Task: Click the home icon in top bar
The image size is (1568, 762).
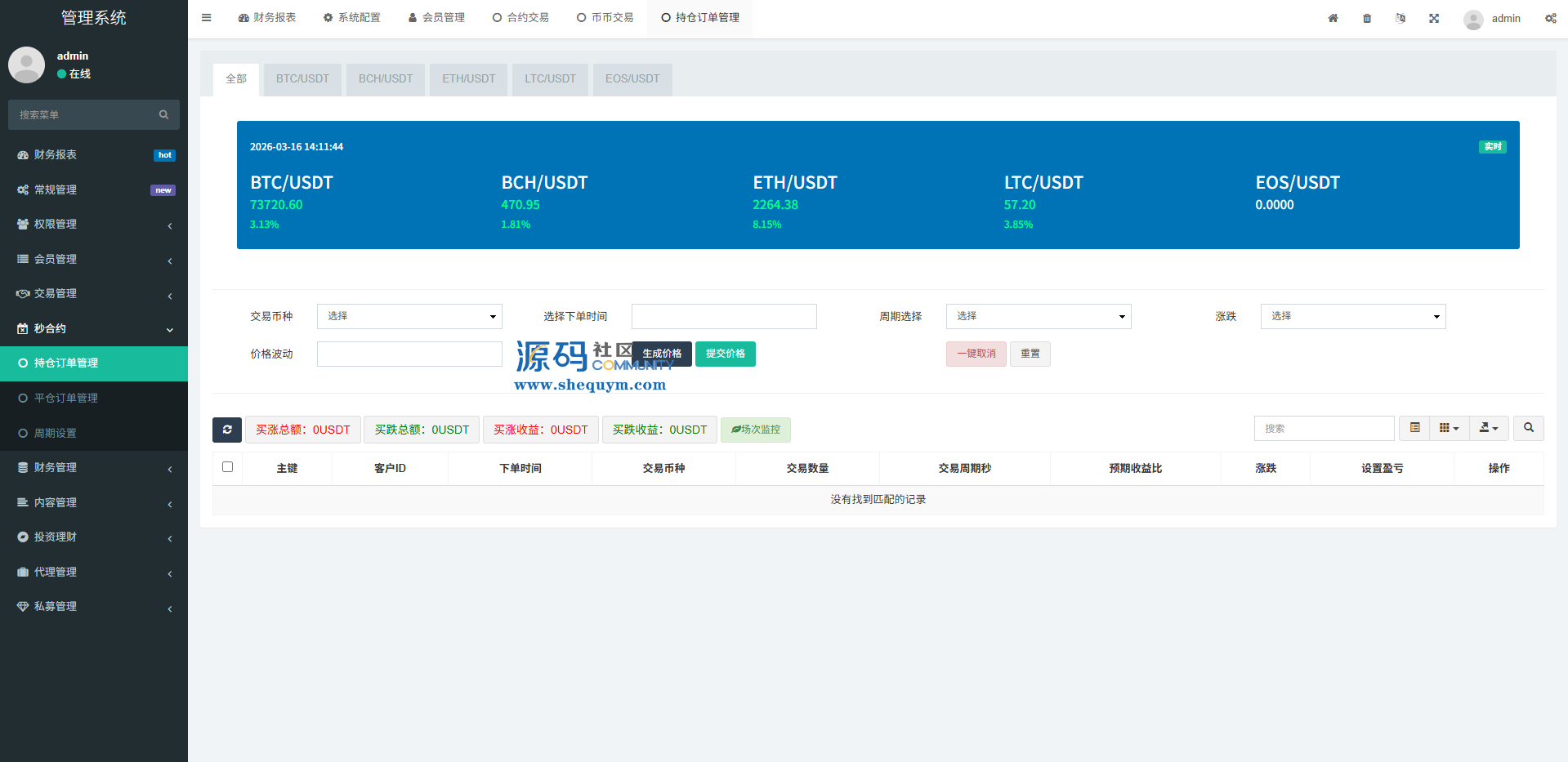Action: click(1333, 18)
